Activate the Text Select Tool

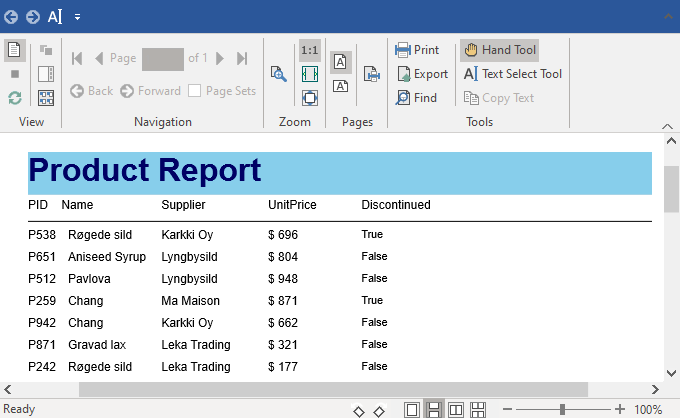[513, 74]
